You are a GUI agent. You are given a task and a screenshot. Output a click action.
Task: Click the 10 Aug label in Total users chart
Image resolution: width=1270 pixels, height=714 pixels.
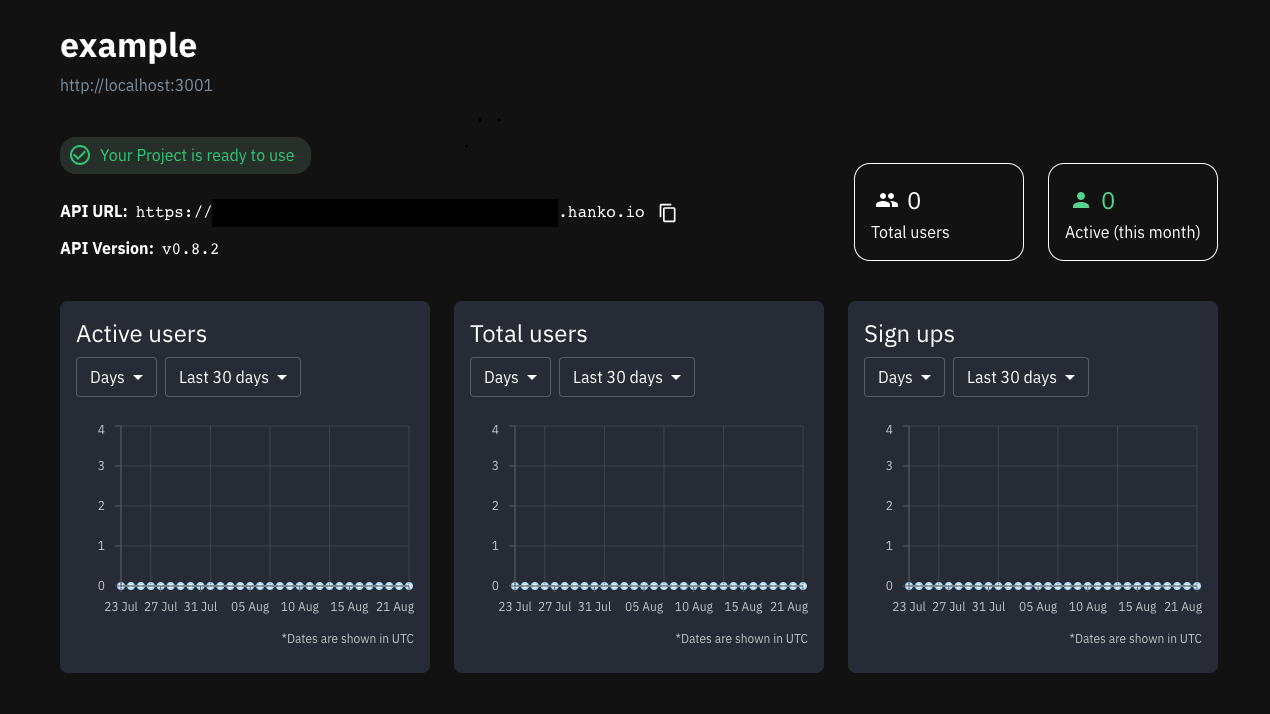(694, 607)
